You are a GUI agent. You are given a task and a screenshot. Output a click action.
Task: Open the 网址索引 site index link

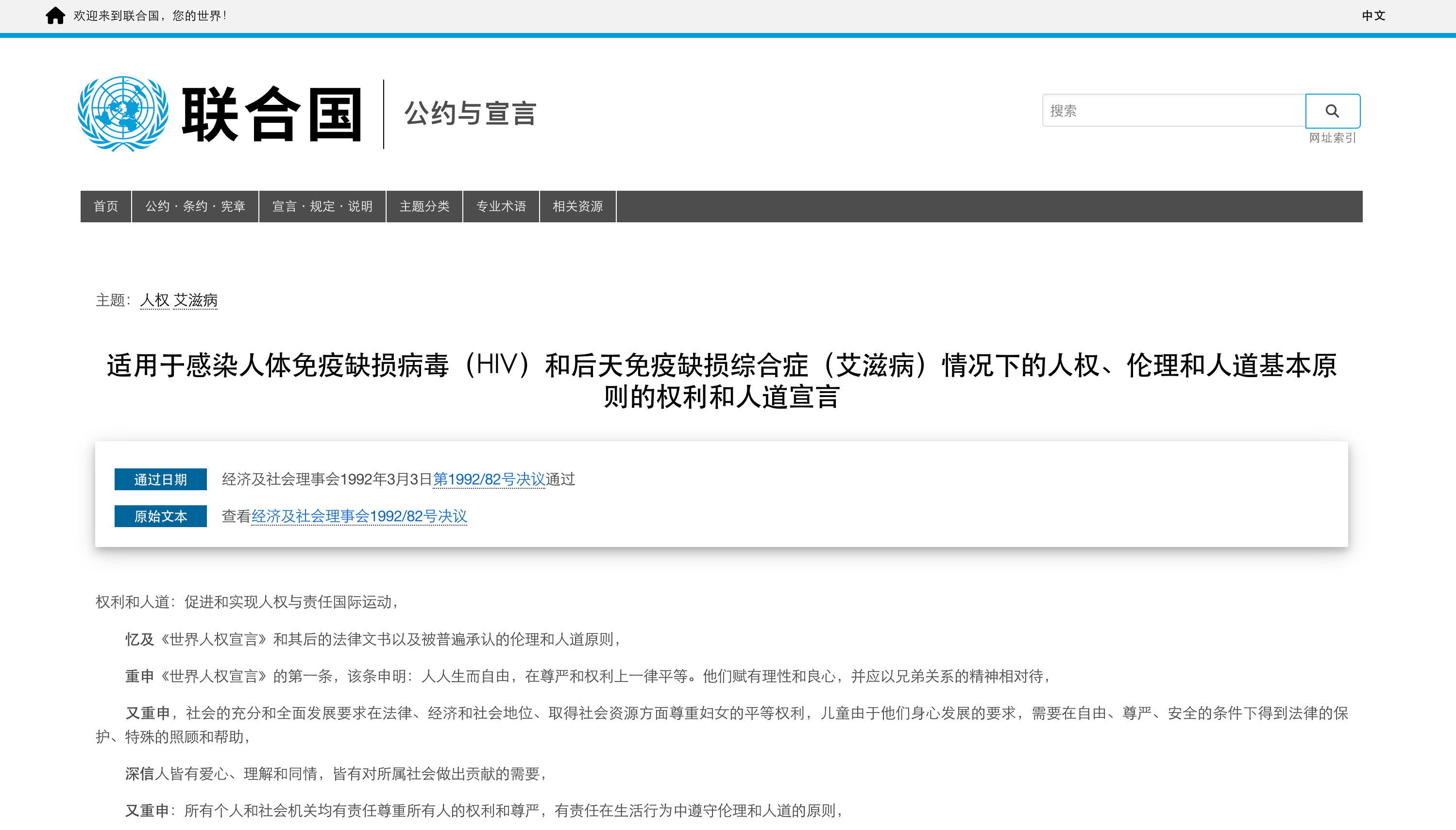(x=1332, y=138)
